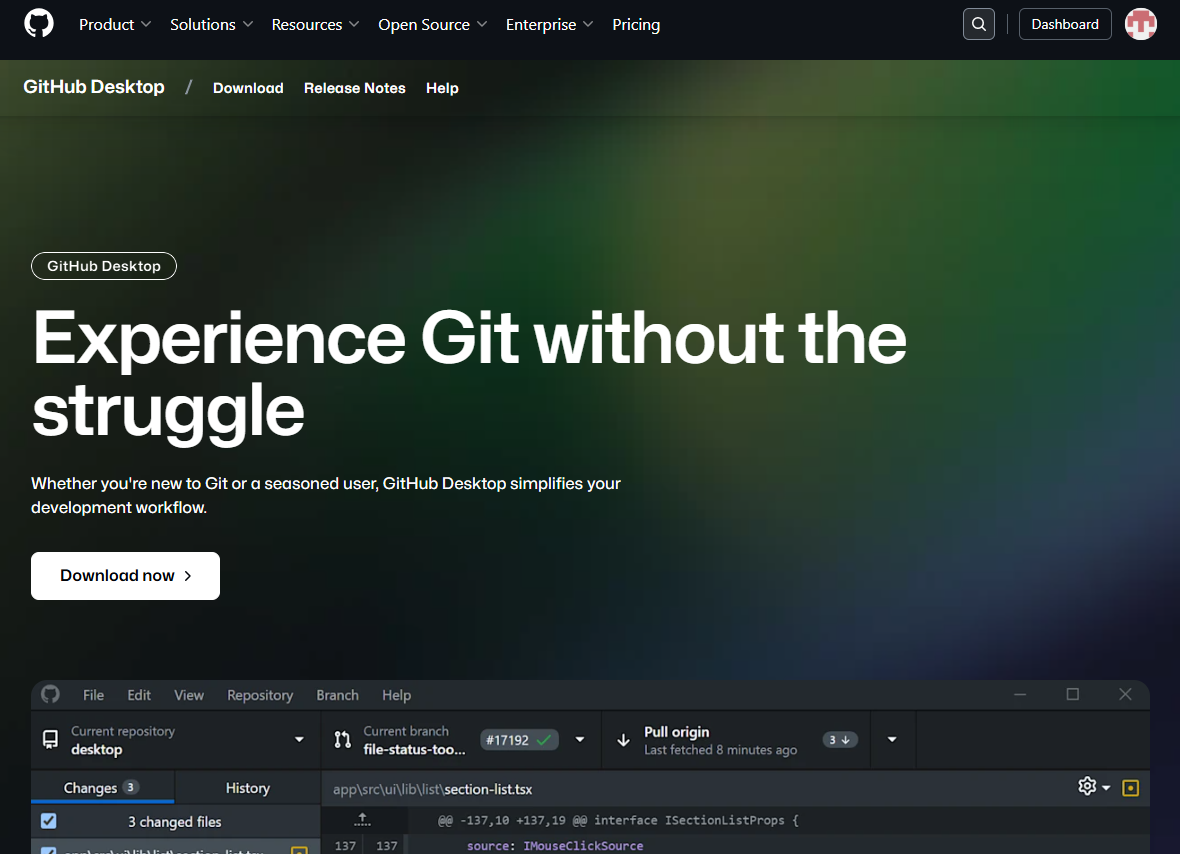The image size is (1180, 854).
Task: Expand the Current repository dropdown
Action: (x=298, y=739)
